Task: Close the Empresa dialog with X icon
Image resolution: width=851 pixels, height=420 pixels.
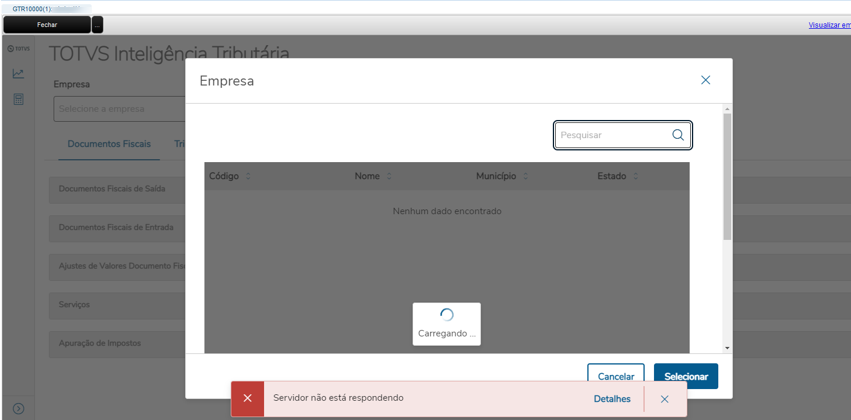Action: pyautogui.click(x=706, y=80)
